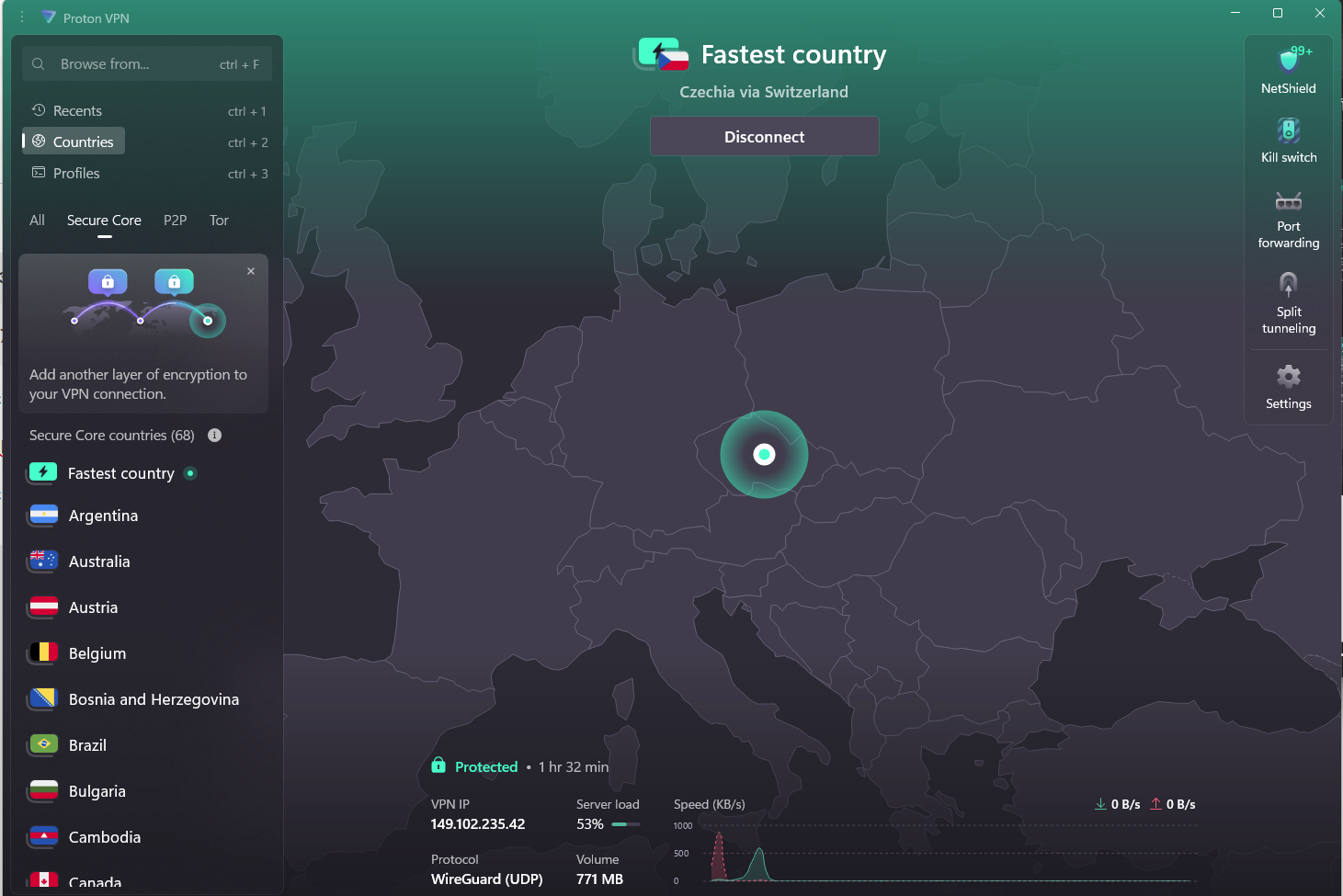Click the Proton VPN logo icon
This screenshot has height=896, width=1343.
pyautogui.click(x=49, y=17)
